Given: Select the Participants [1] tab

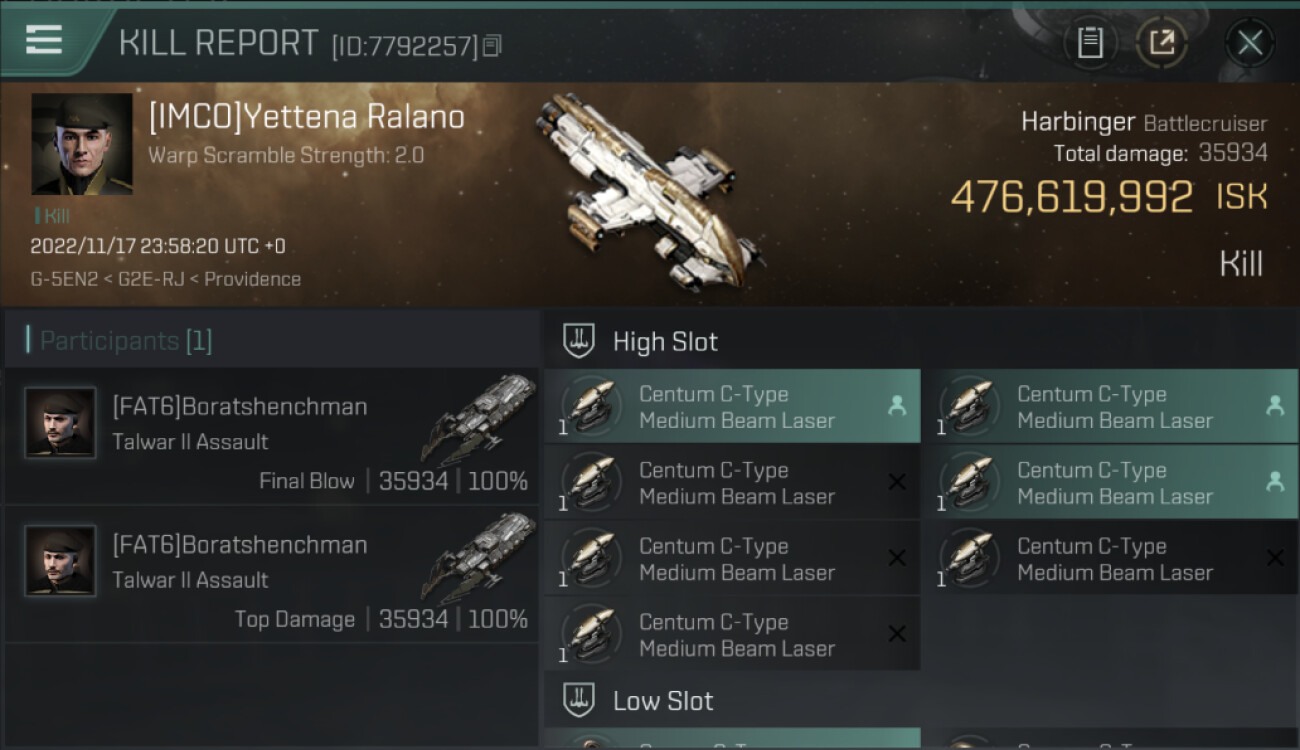Looking at the screenshot, I should click(126, 341).
